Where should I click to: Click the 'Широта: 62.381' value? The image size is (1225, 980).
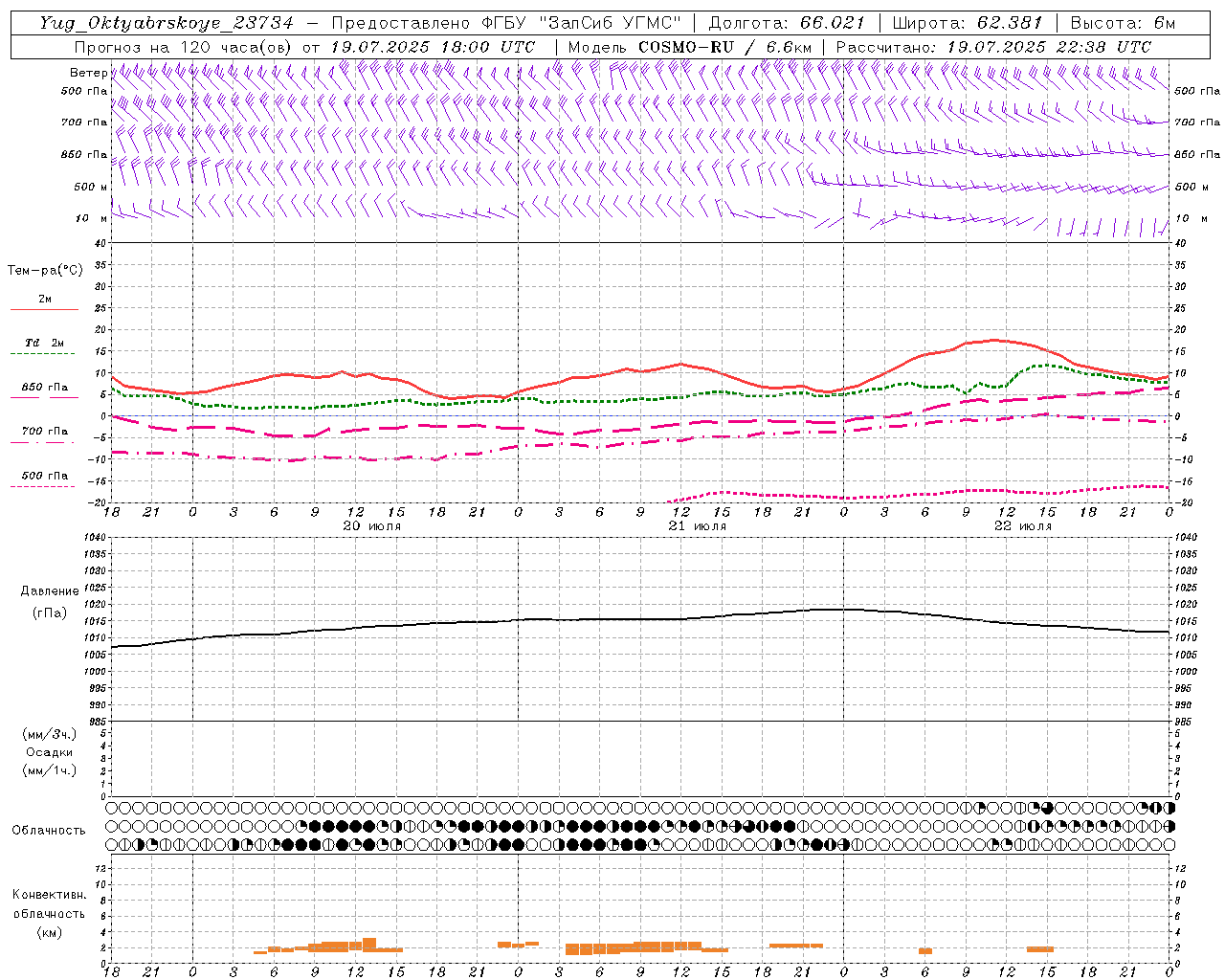click(x=967, y=23)
